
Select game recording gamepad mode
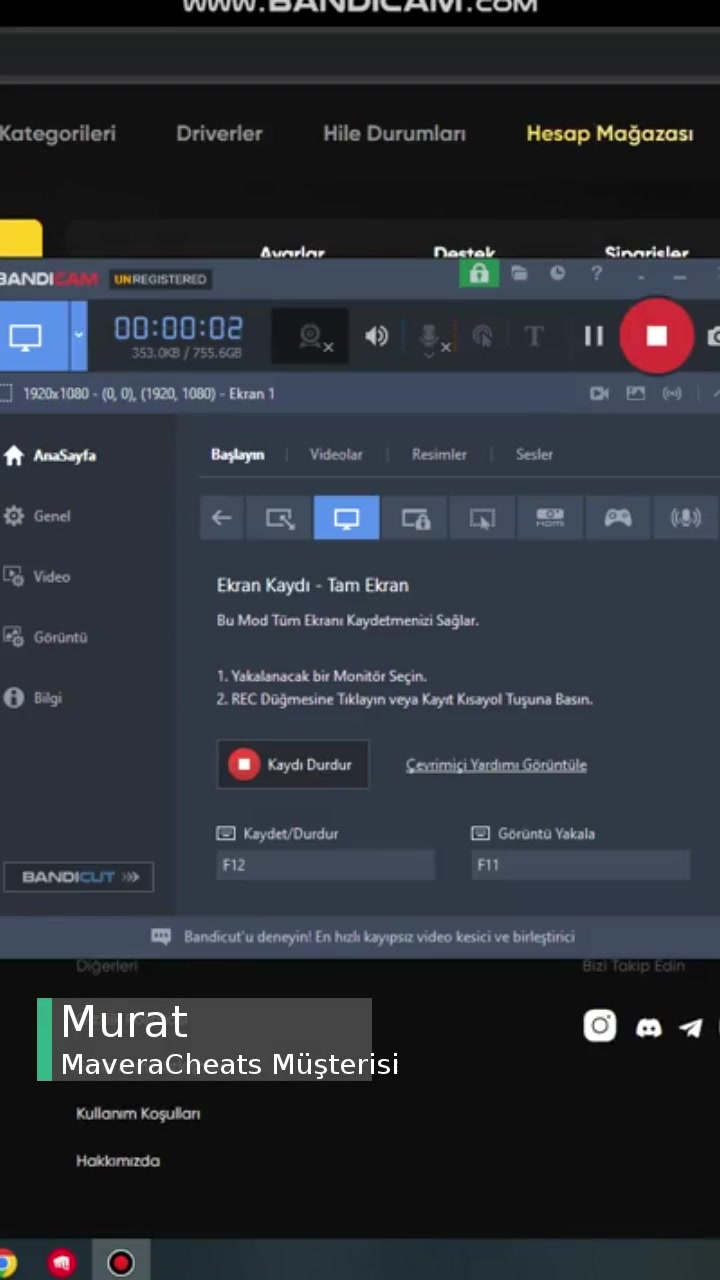tap(617, 518)
